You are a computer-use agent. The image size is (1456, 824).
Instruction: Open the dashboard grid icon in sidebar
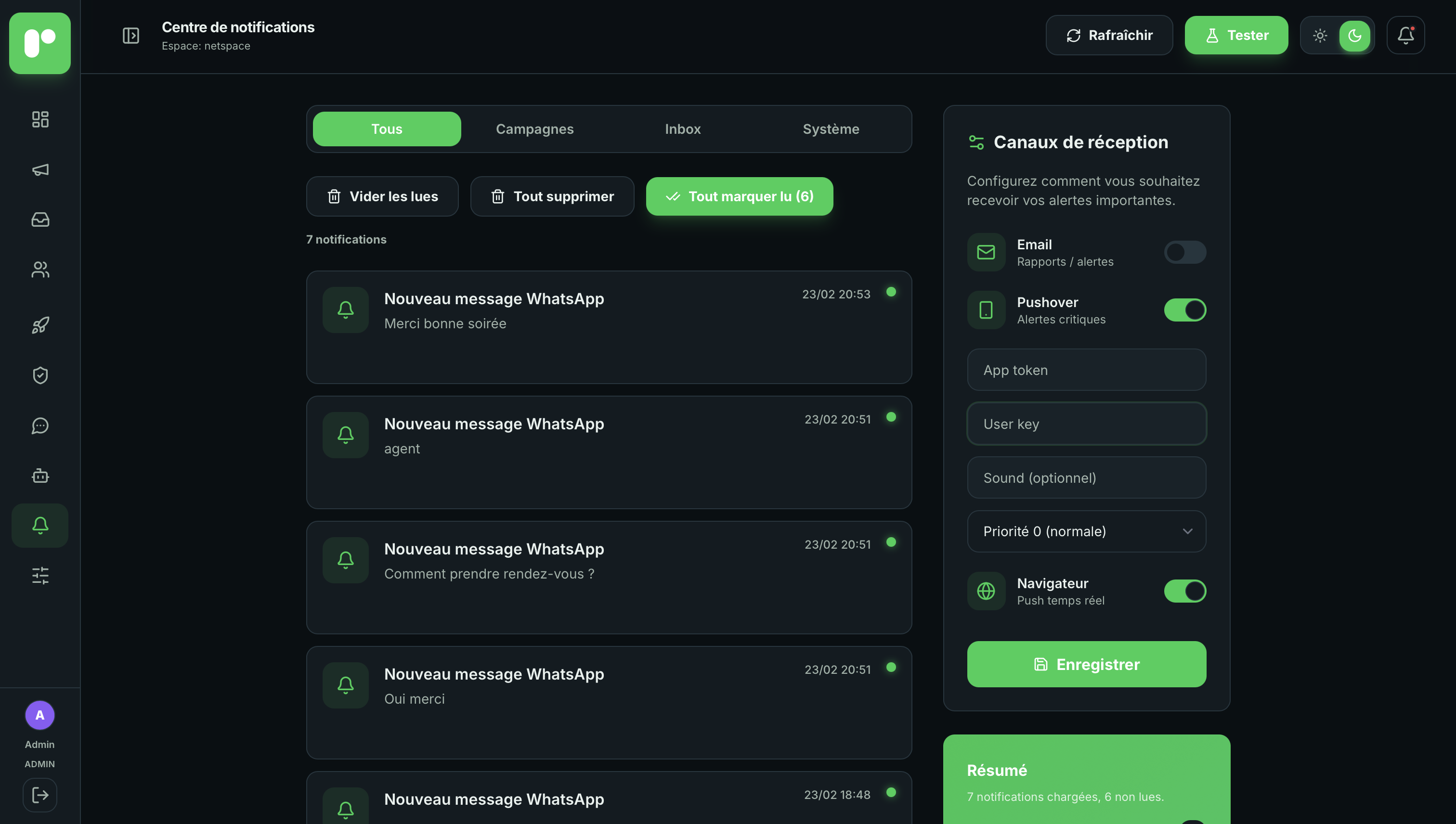tap(40, 119)
